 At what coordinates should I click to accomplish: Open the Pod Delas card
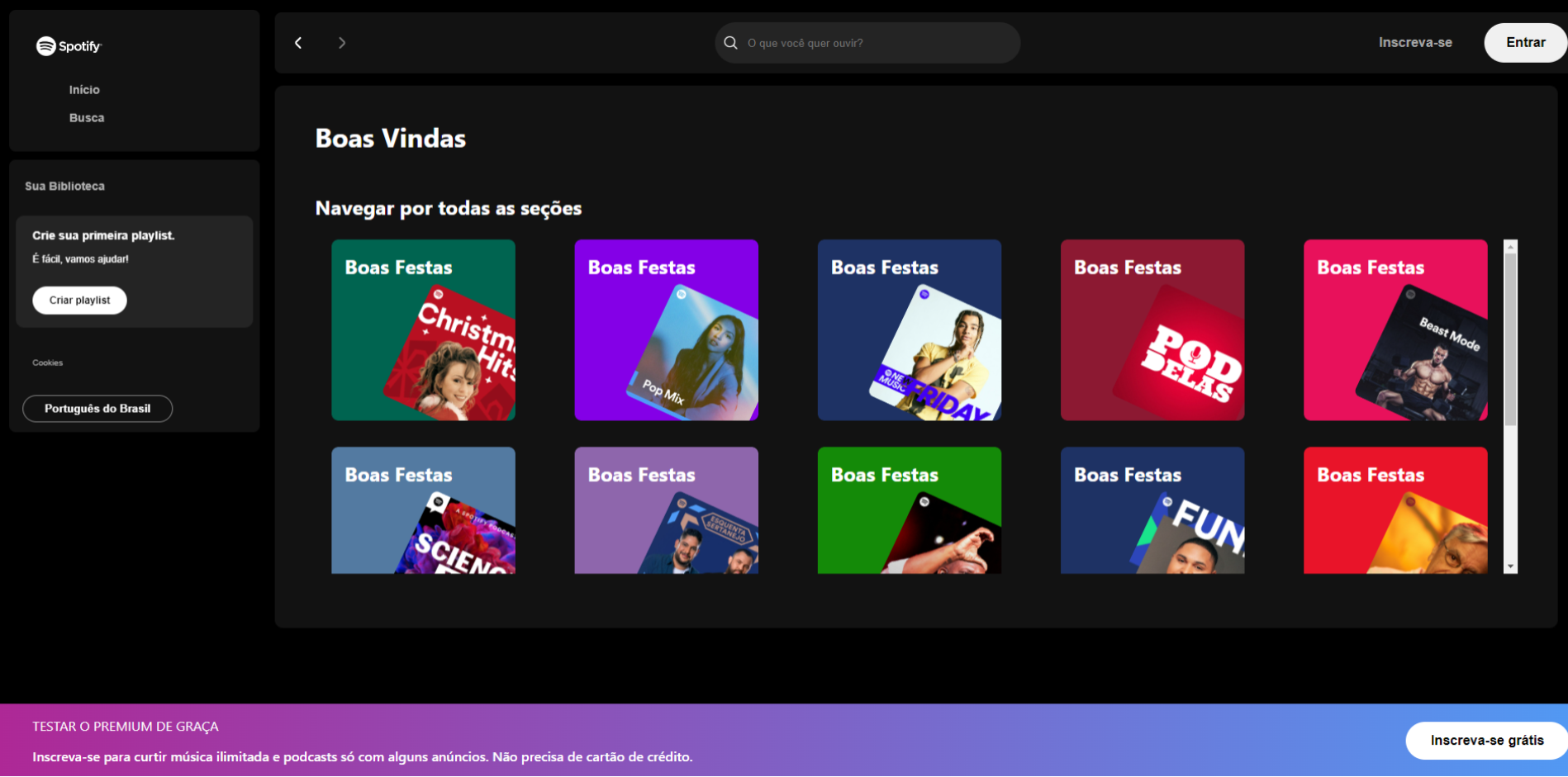click(1152, 330)
